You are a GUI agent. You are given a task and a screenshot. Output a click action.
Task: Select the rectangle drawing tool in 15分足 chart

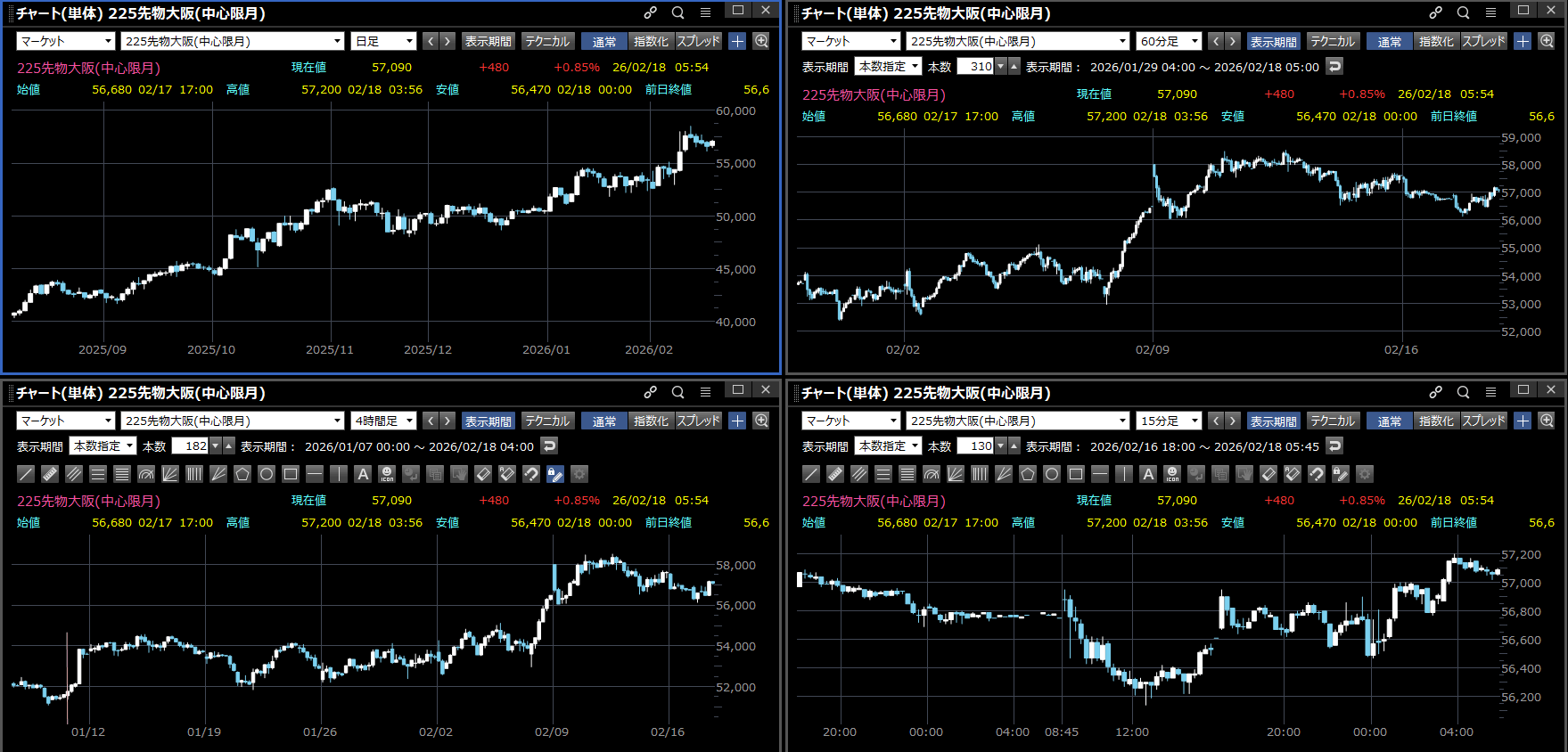pos(1076,474)
